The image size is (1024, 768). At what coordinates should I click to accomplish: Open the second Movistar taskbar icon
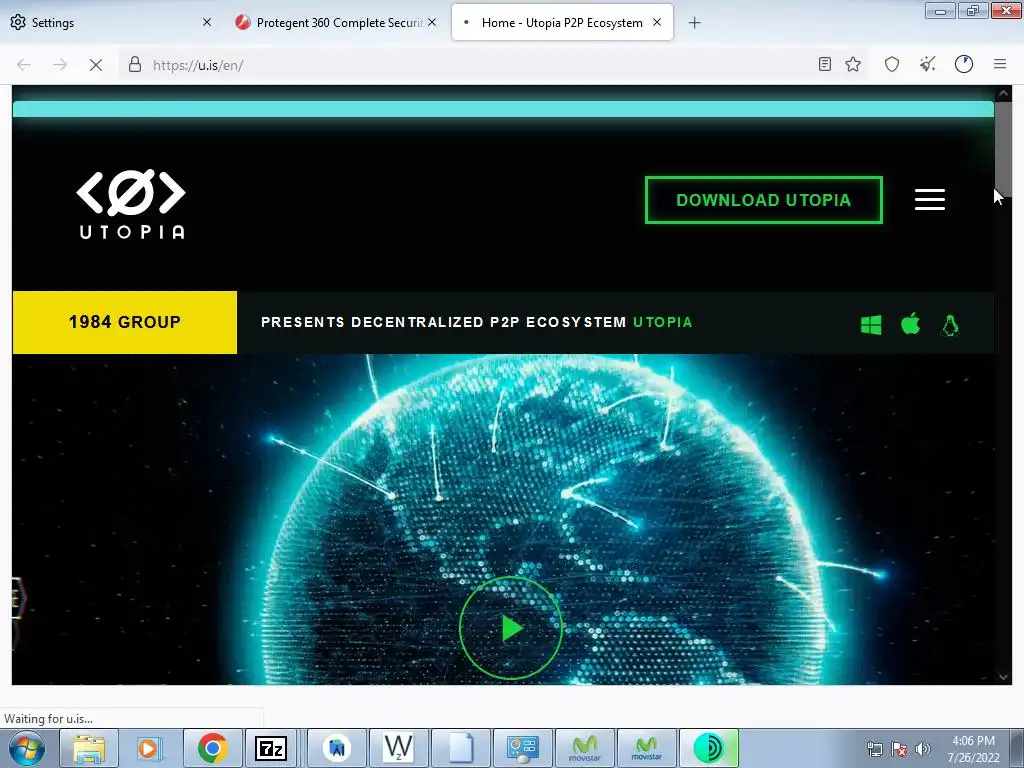(x=647, y=748)
